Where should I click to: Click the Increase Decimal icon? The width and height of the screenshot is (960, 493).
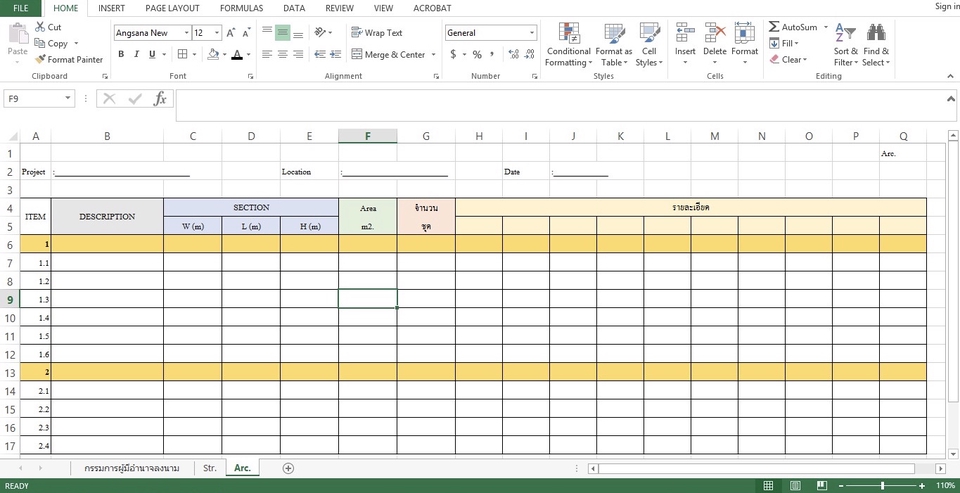pyautogui.click(x=514, y=54)
